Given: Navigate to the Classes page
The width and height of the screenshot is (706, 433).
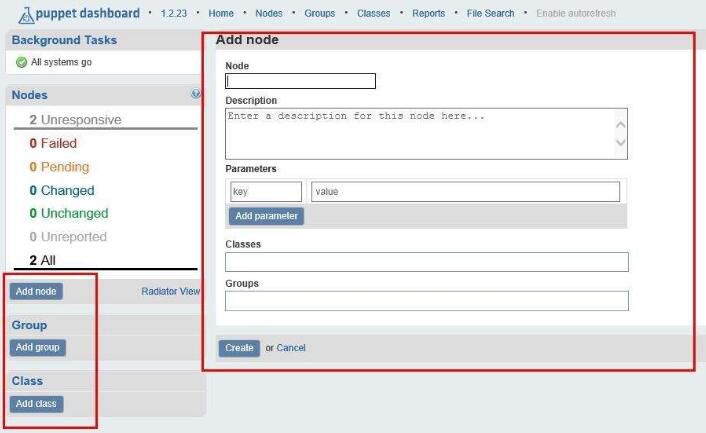Looking at the screenshot, I should tap(373, 14).
